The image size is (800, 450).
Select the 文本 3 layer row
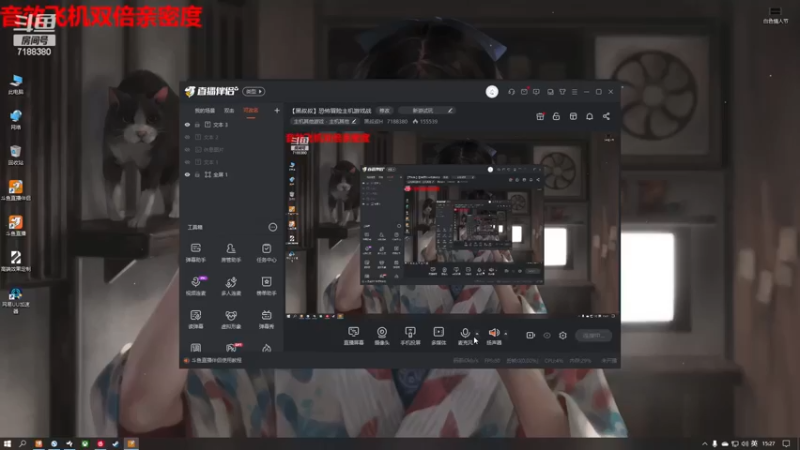click(233, 124)
